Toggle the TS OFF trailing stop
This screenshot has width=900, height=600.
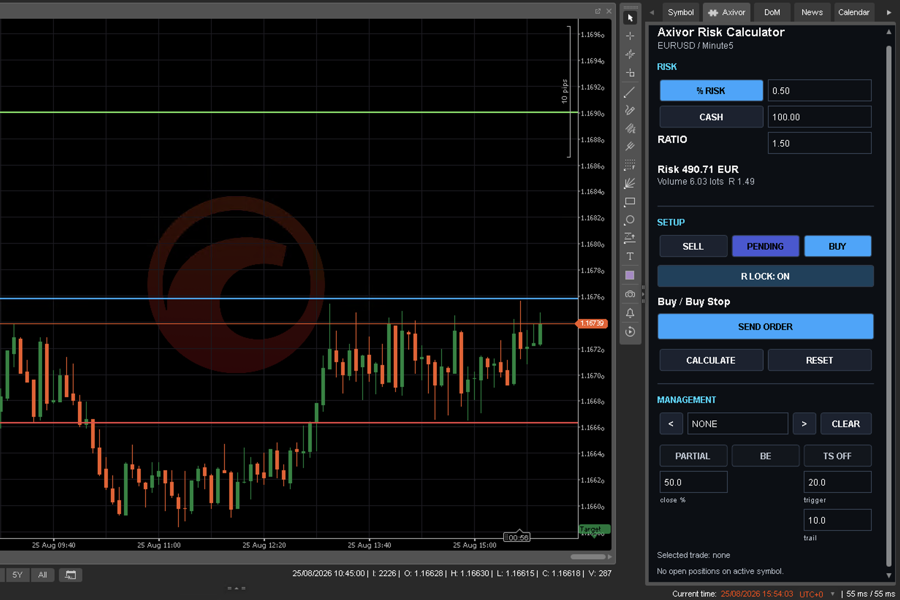click(837, 456)
